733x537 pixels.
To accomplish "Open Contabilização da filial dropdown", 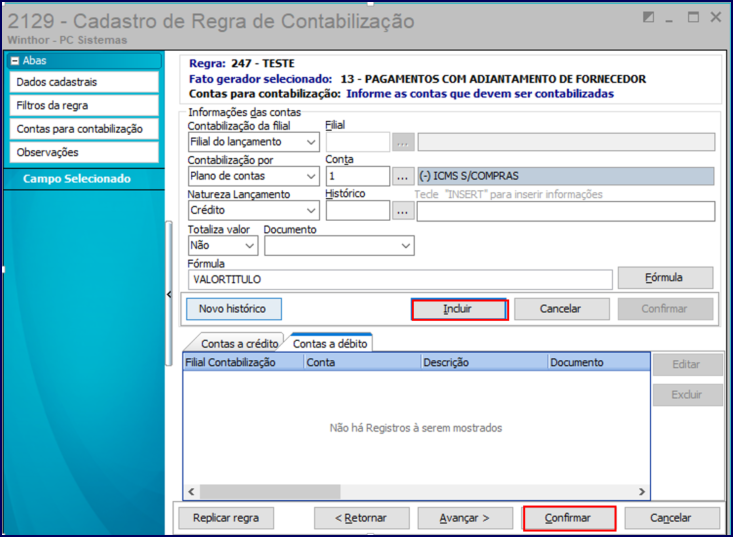I will tap(253, 142).
